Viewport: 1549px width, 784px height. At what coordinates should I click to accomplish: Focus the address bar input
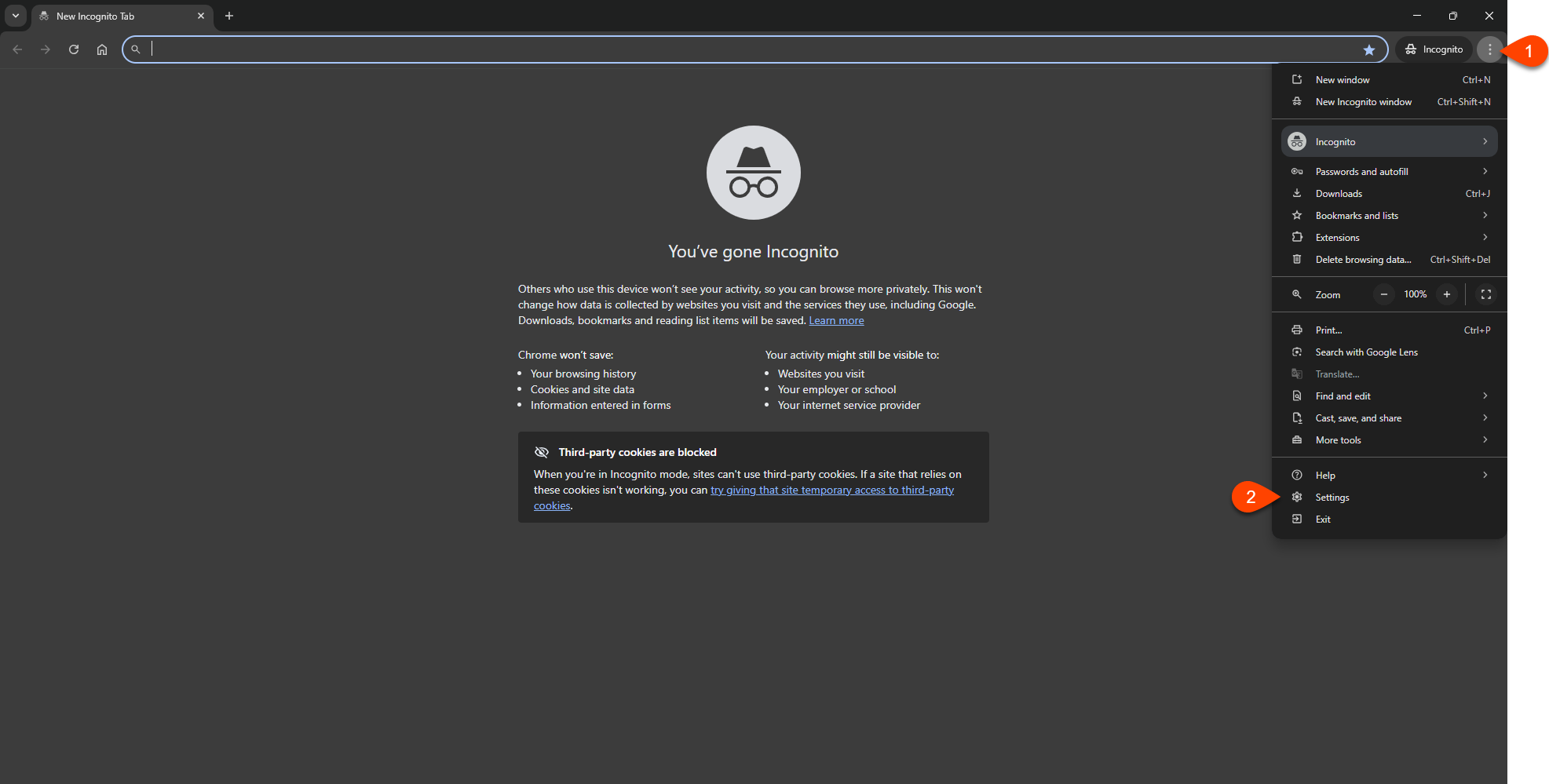tap(754, 49)
